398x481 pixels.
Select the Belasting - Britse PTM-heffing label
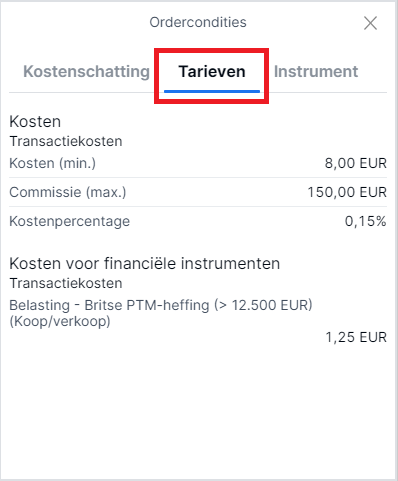pyautogui.click(x=161, y=305)
